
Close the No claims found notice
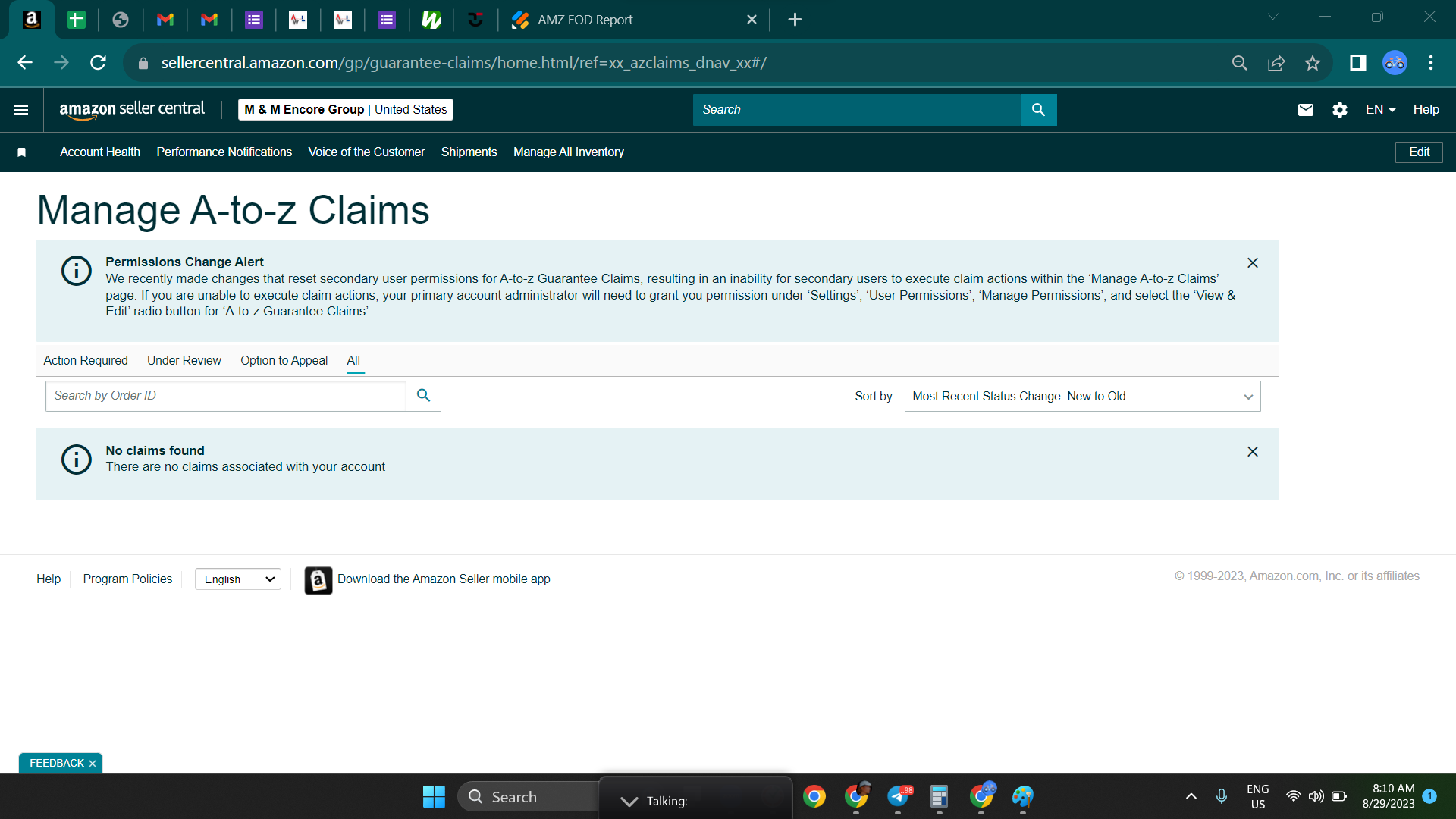[x=1253, y=451]
